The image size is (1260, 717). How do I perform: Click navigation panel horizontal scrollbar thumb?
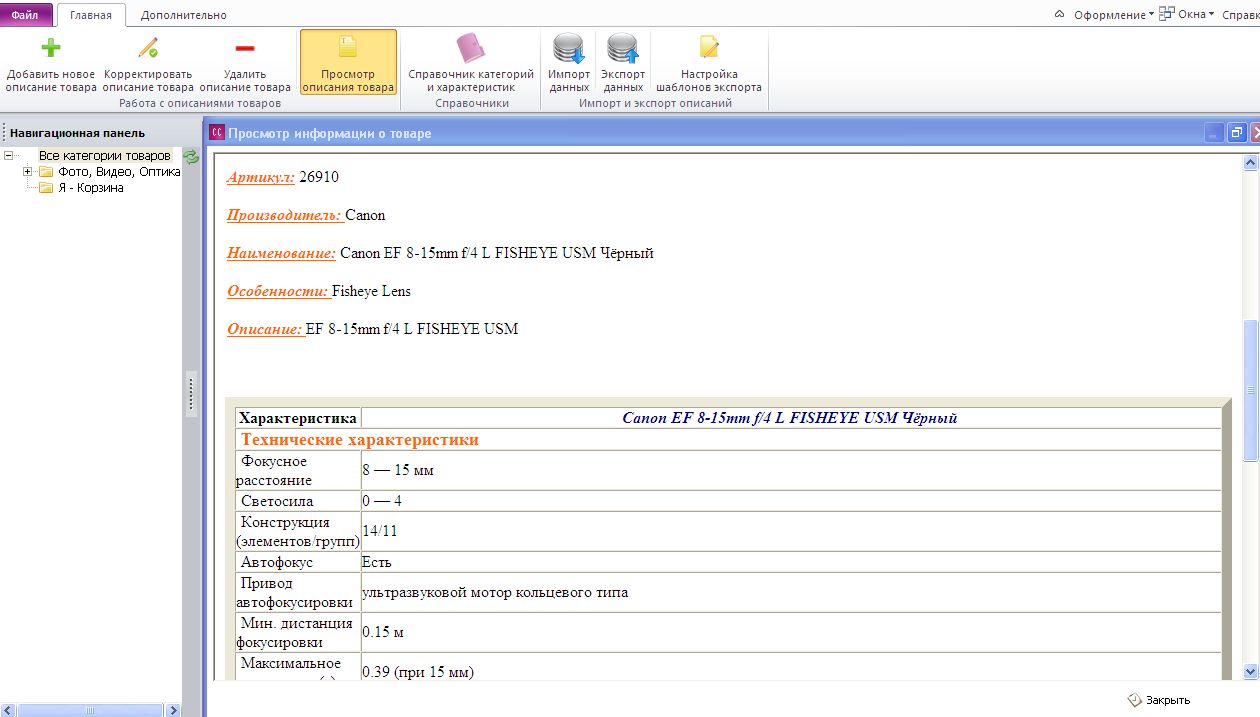click(x=90, y=710)
